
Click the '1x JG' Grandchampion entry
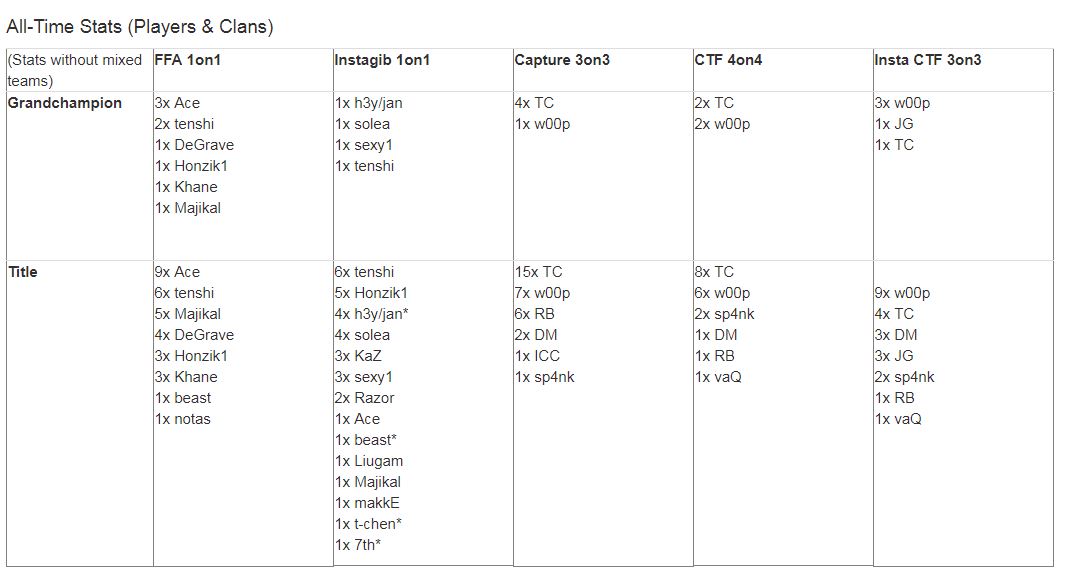pos(894,124)
